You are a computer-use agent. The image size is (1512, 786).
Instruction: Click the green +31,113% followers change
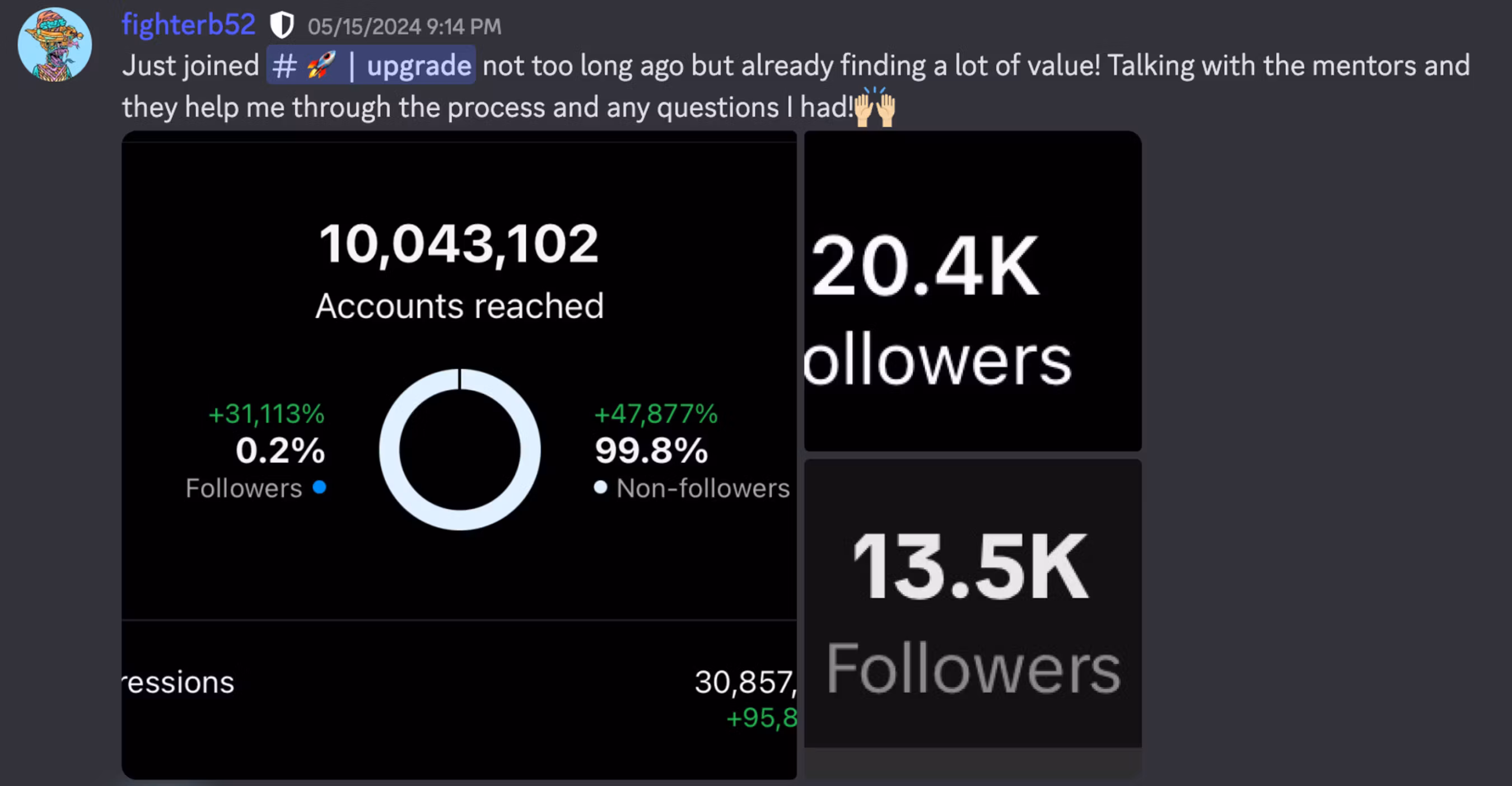click(x=266, y=414)
